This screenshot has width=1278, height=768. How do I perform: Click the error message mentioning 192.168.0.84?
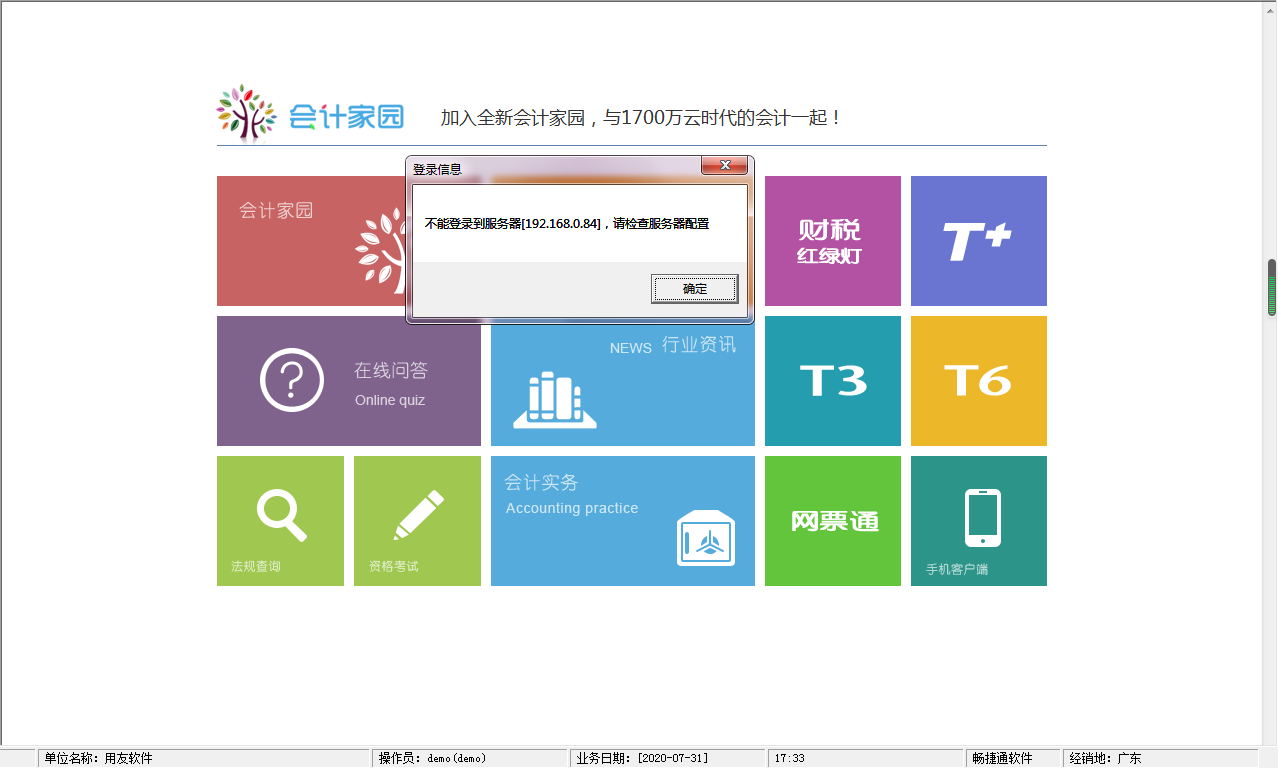(567, 224)
